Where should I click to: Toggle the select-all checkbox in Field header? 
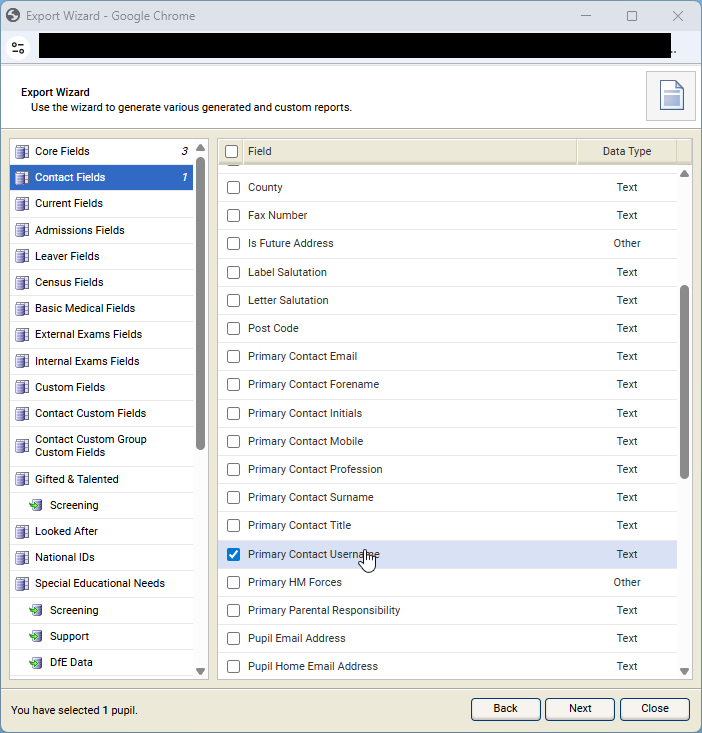click(x=232, y=152)
